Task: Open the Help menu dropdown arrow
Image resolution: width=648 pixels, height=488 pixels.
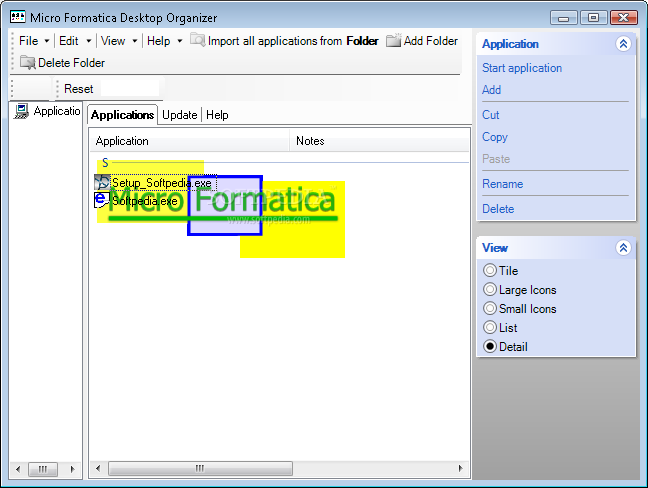Action: 180,41
